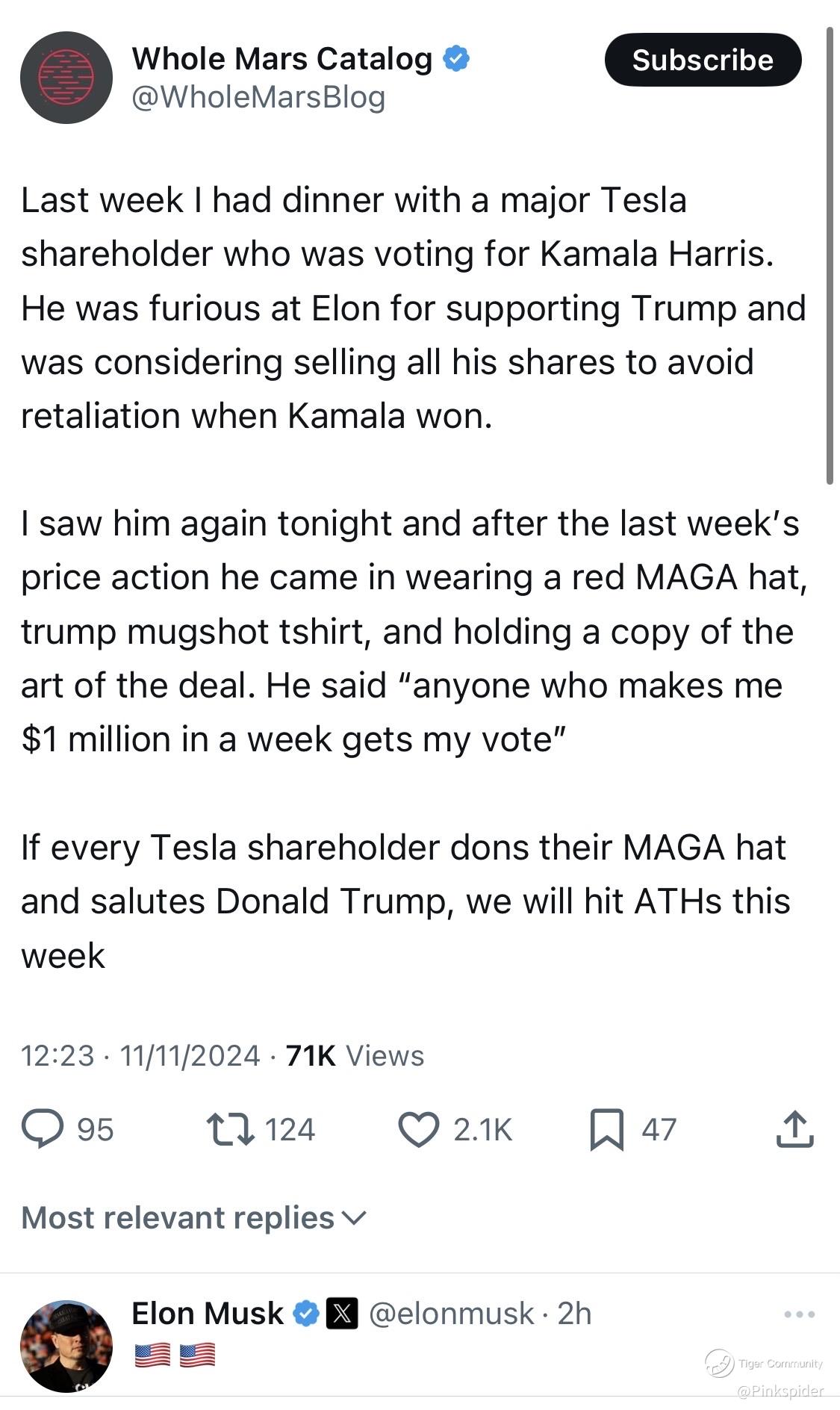840x1410 pixels.
Task: View Whole Mars Catalog profile picture
Action: pos(66,78)
